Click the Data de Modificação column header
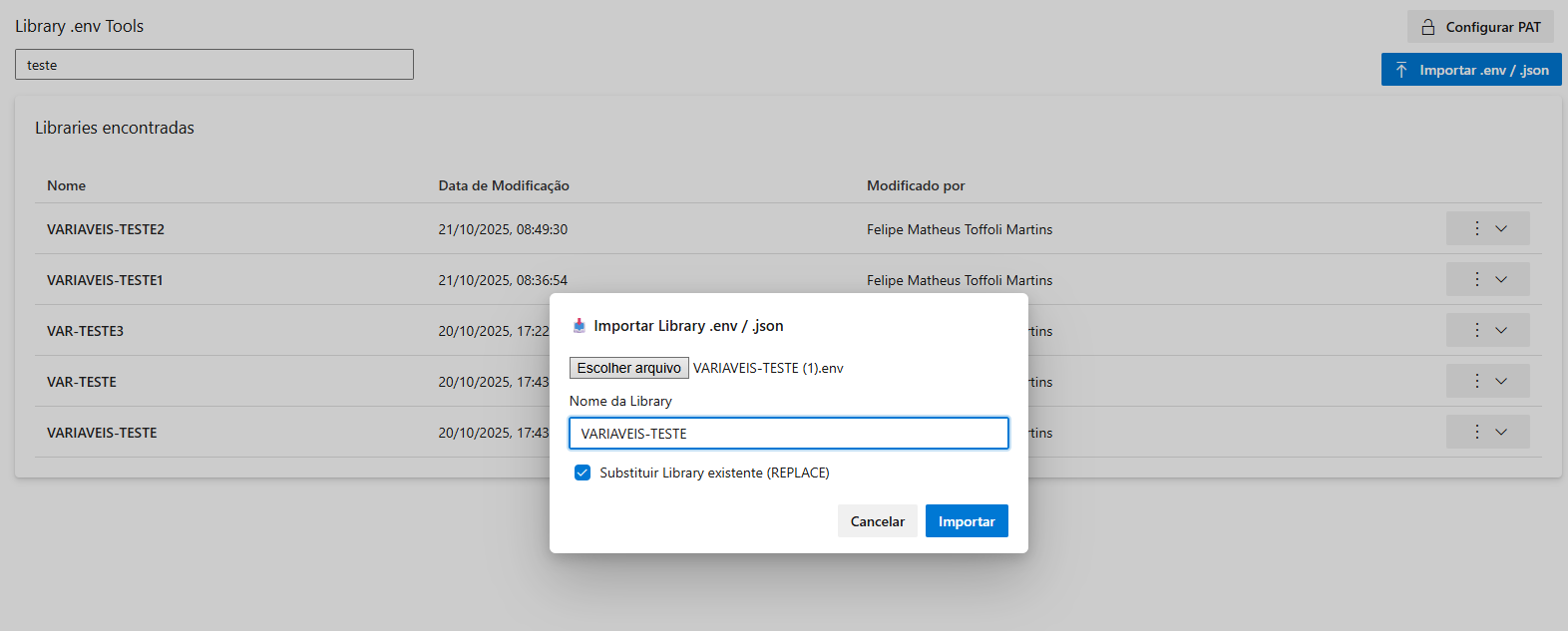Viewport: 1568px width, 631px height. pyautogui.click(x=504, y=185)
